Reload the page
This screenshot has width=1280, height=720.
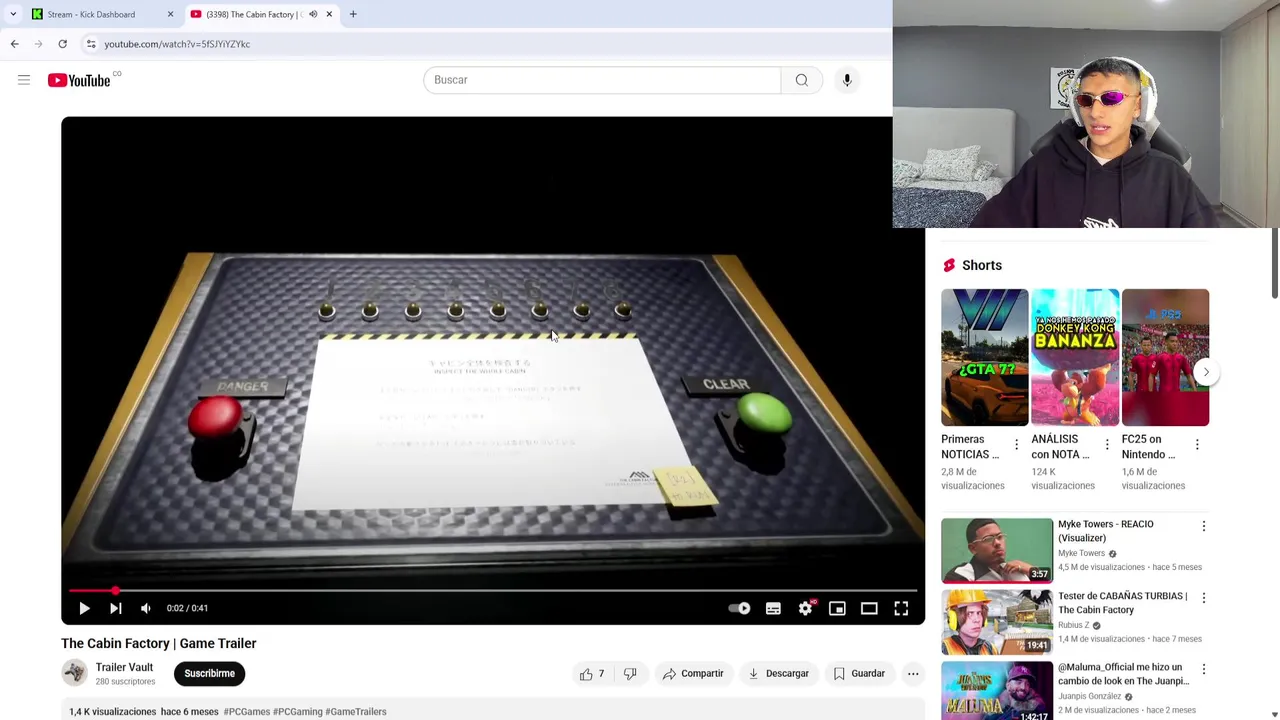coord(62,44)
